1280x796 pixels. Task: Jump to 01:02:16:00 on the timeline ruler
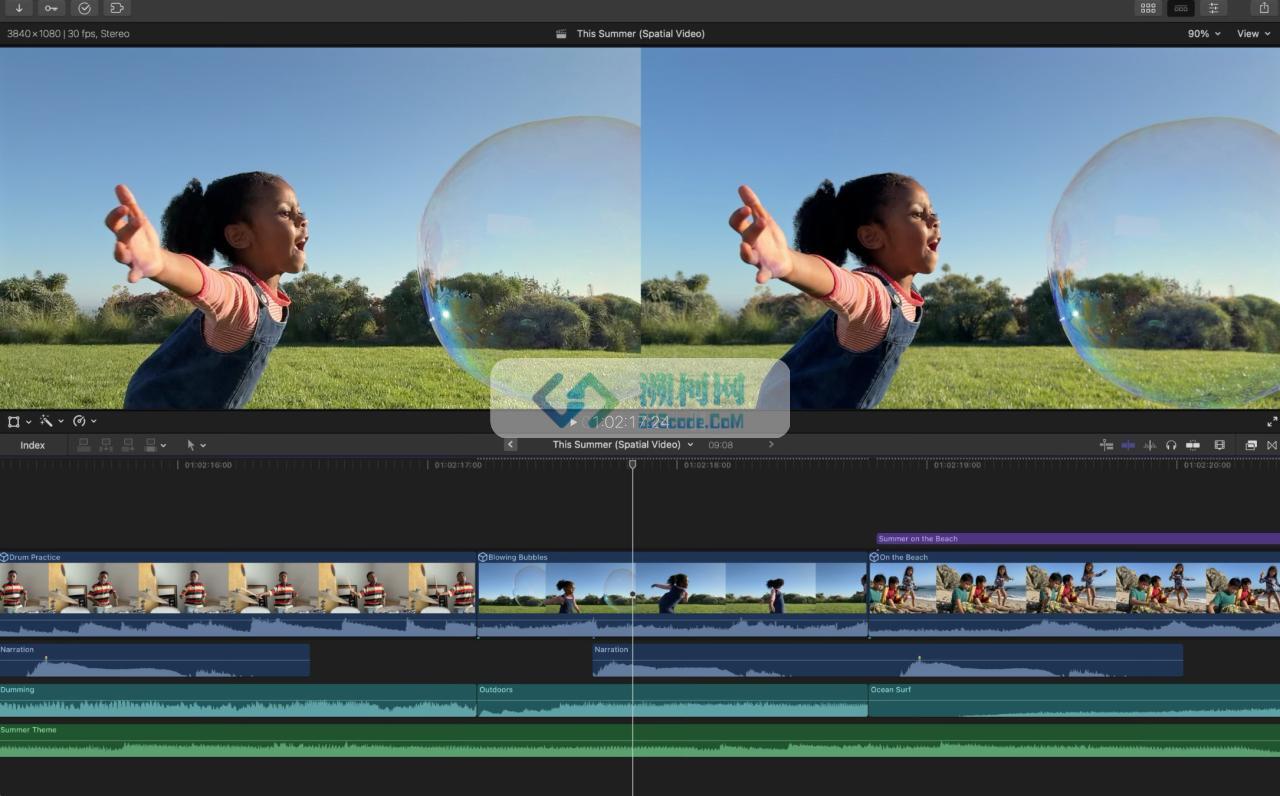click(208, 465)
